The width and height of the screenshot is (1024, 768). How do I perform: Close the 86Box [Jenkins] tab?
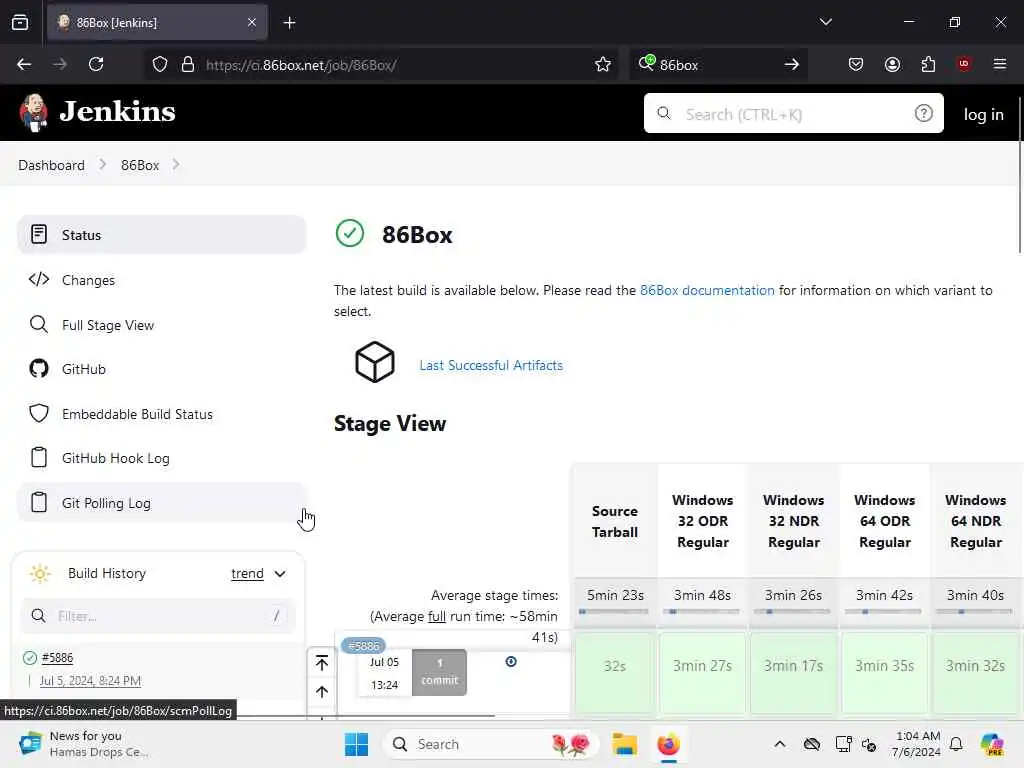coord(252,23)
